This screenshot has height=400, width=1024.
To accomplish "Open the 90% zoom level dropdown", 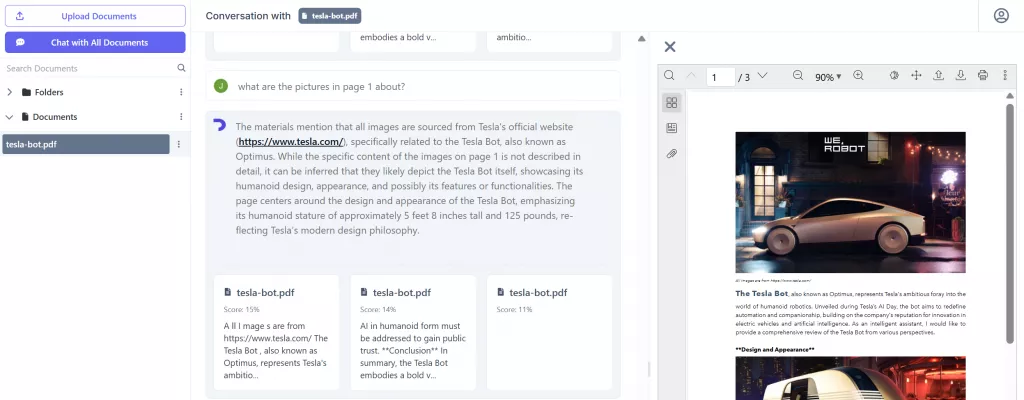I will coord(827,77).
